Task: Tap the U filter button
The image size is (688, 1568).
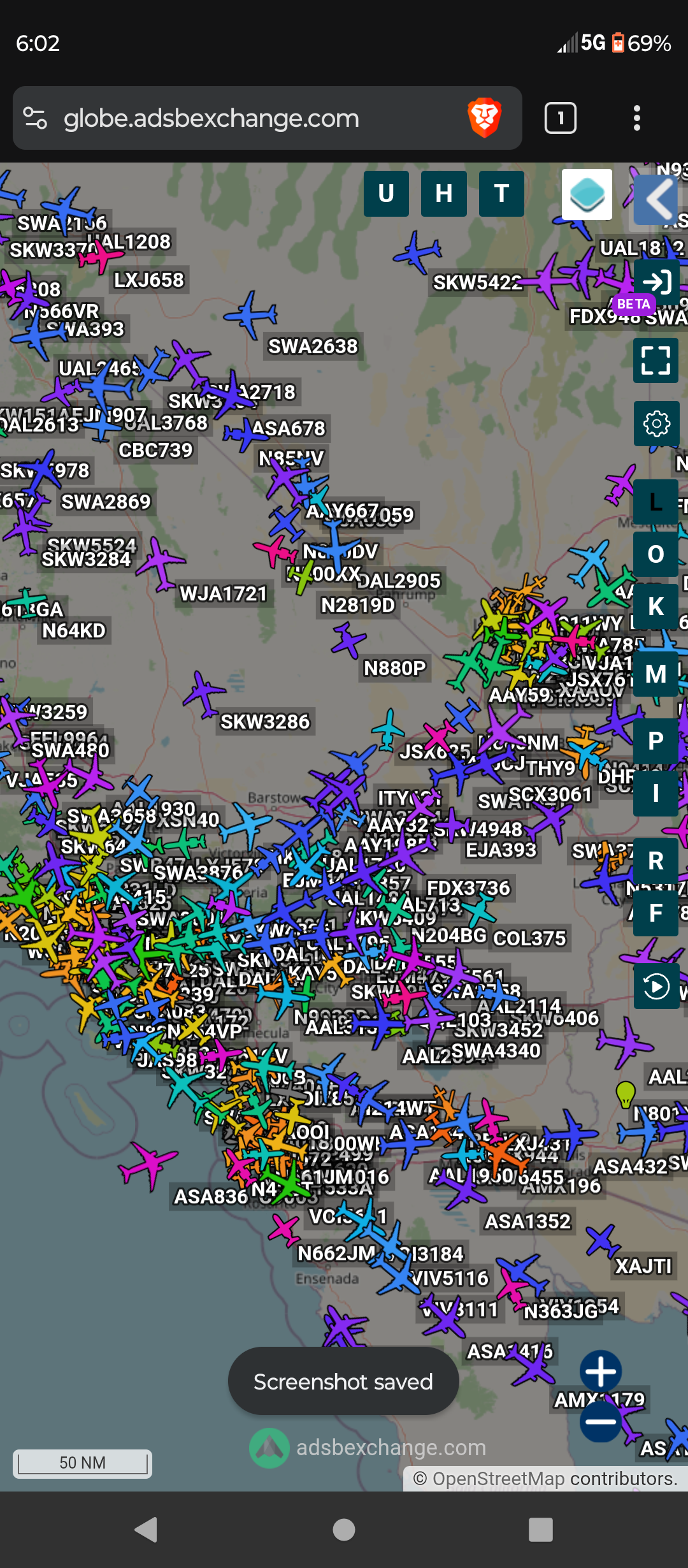Action: coord(386,194)
